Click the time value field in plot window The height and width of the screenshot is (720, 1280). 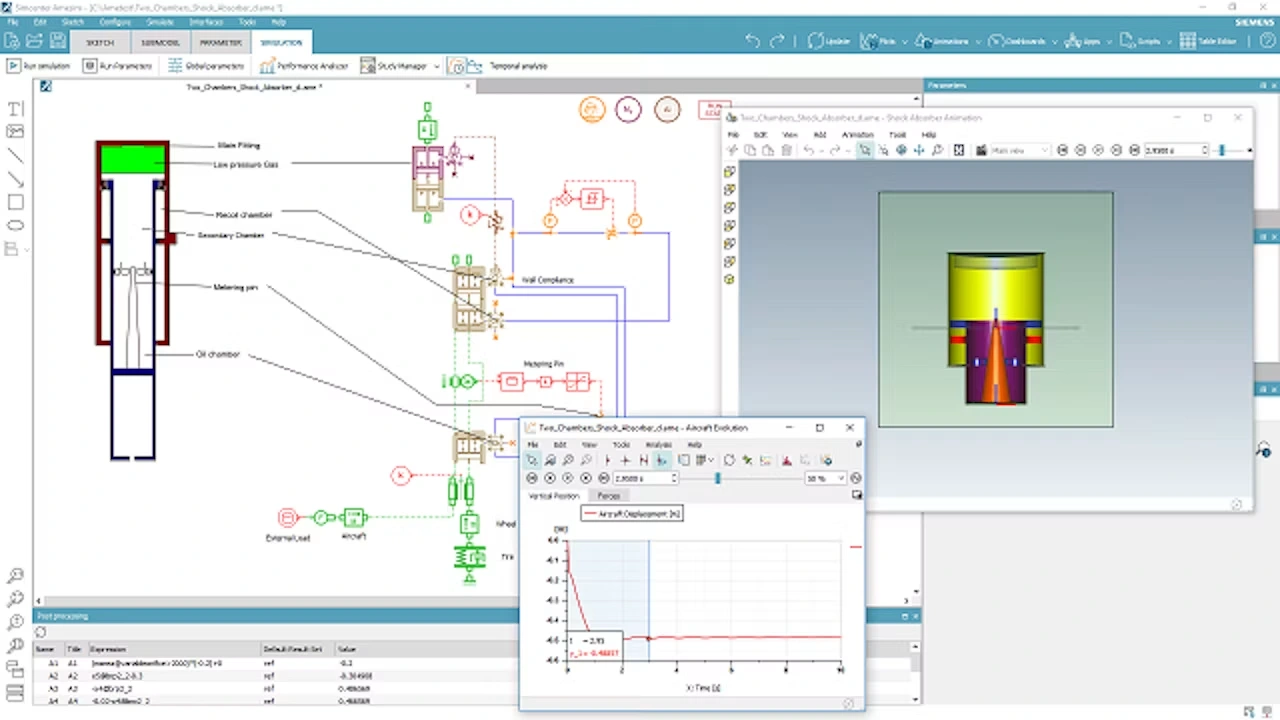point(644,478)
